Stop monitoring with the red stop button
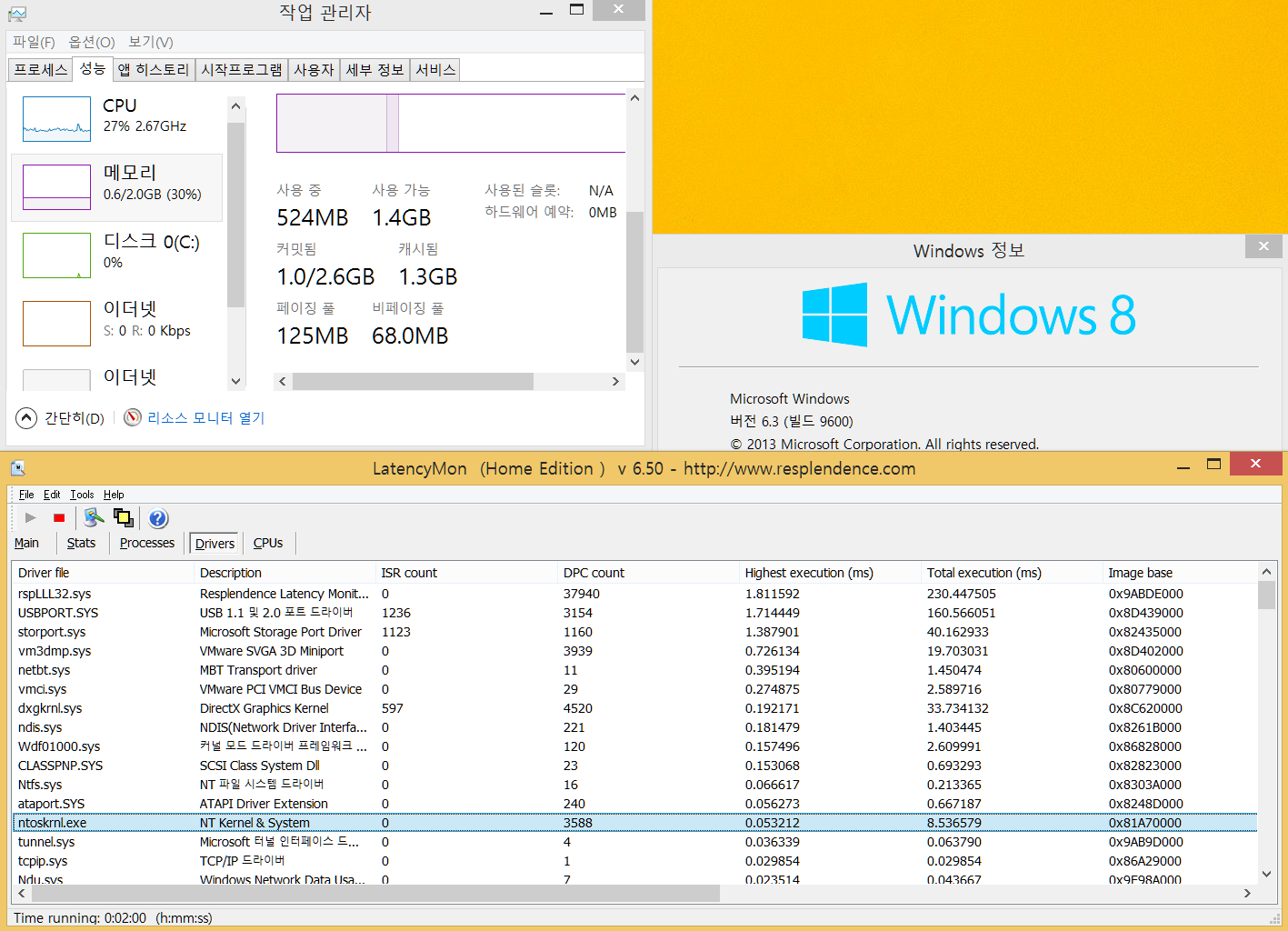The image size is (1288, 931). point(59,517)
